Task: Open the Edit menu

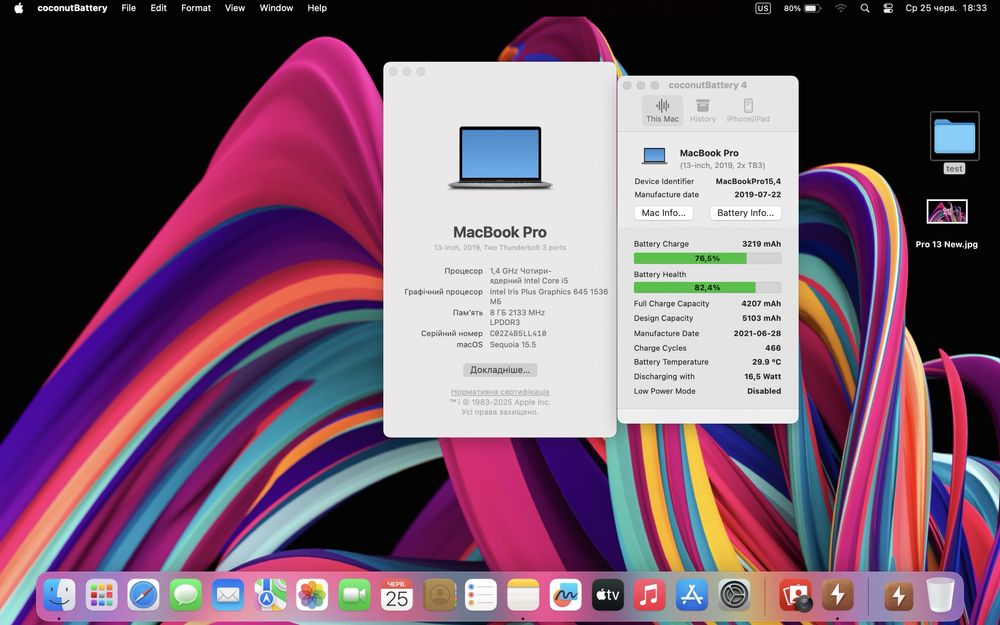Action: pos(158,8)
